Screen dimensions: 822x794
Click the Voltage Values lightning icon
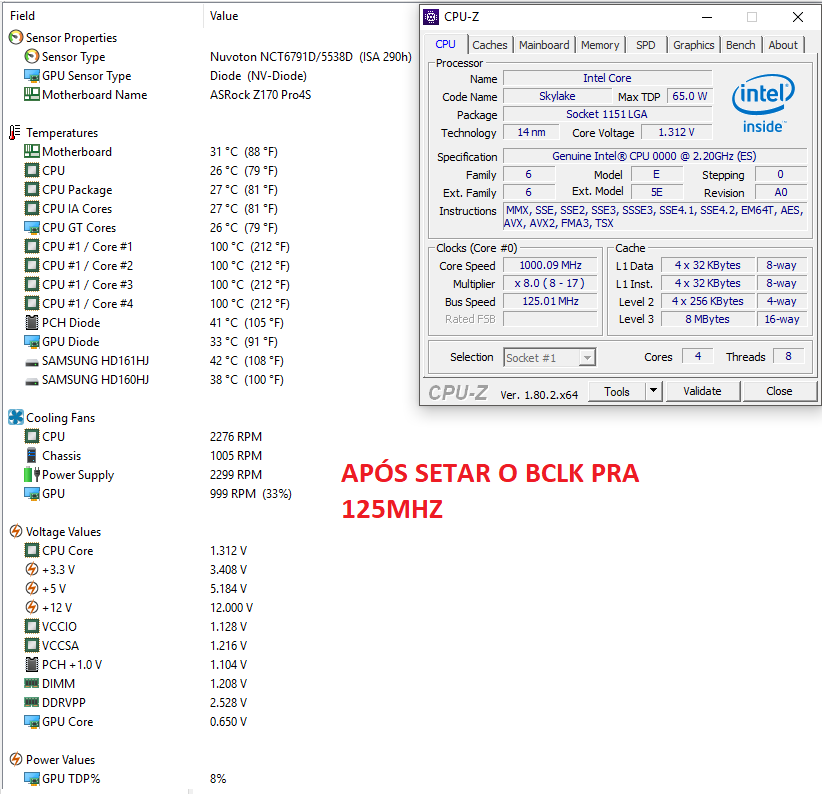coord(16,531)
